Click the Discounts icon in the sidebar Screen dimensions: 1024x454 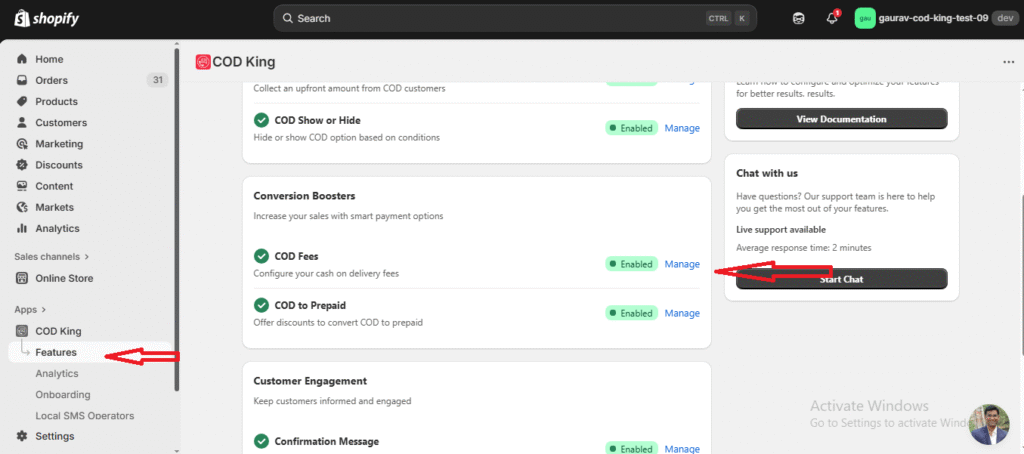[22, 165]
